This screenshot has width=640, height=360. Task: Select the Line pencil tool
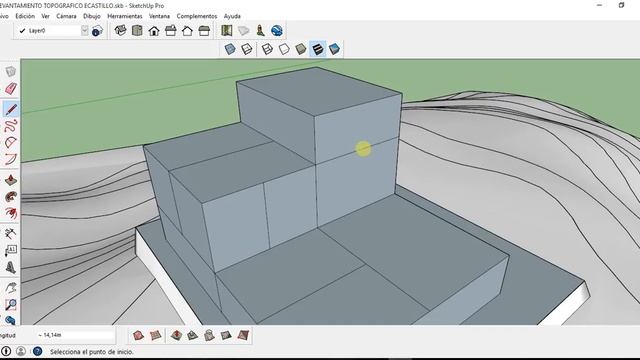coord(11,109)
